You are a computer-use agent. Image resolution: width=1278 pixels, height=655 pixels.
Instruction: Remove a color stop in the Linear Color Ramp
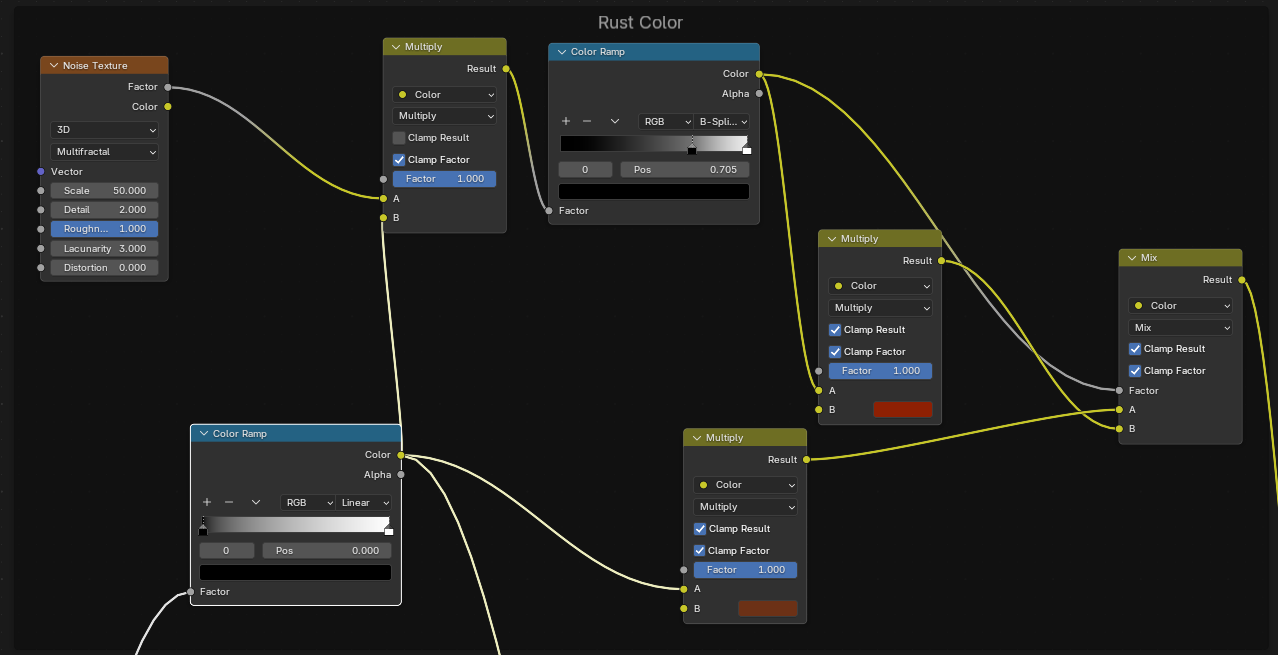click(229, 503)
